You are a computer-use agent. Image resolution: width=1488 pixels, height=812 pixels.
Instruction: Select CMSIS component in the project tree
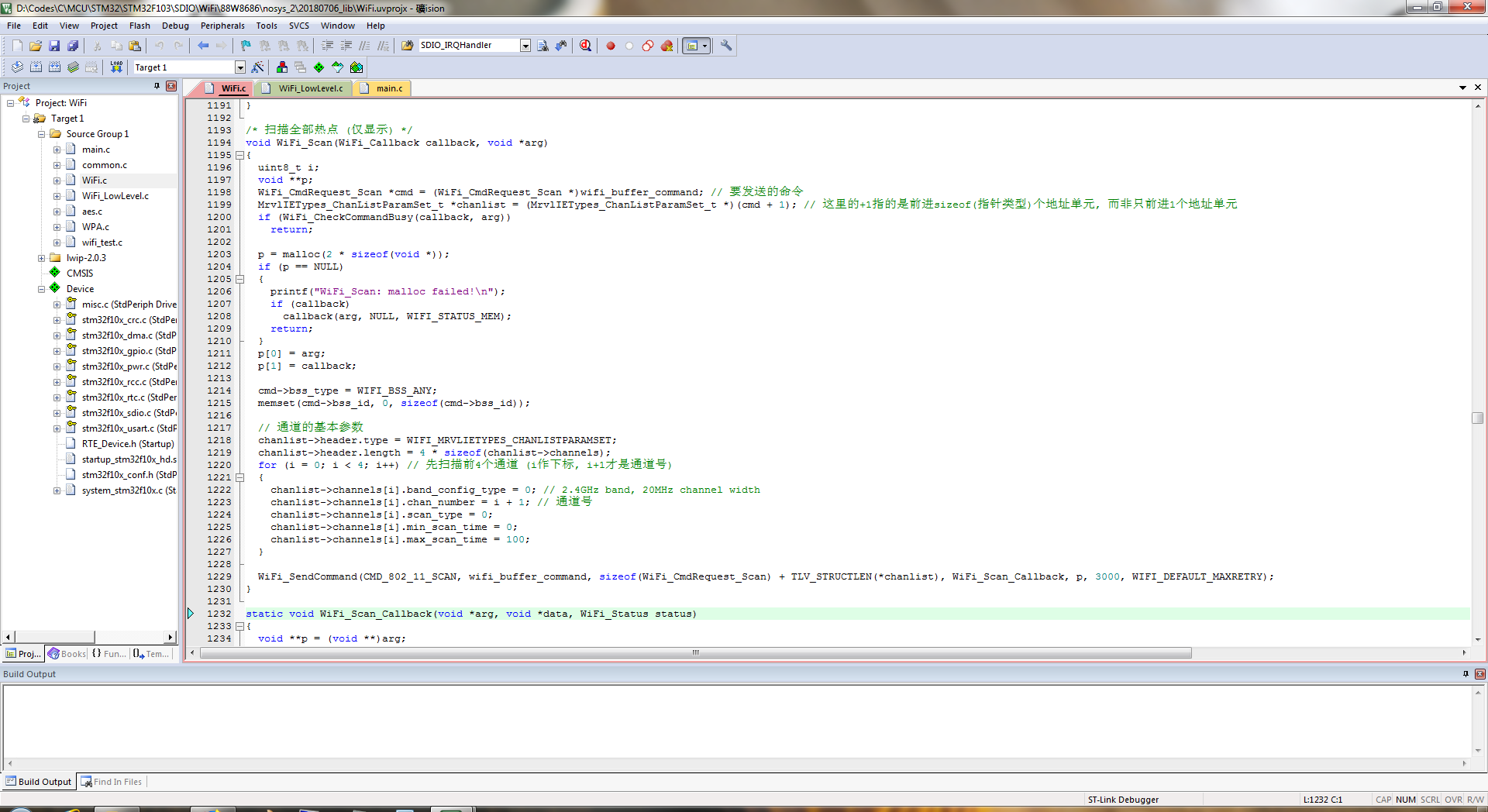(80, 274)
